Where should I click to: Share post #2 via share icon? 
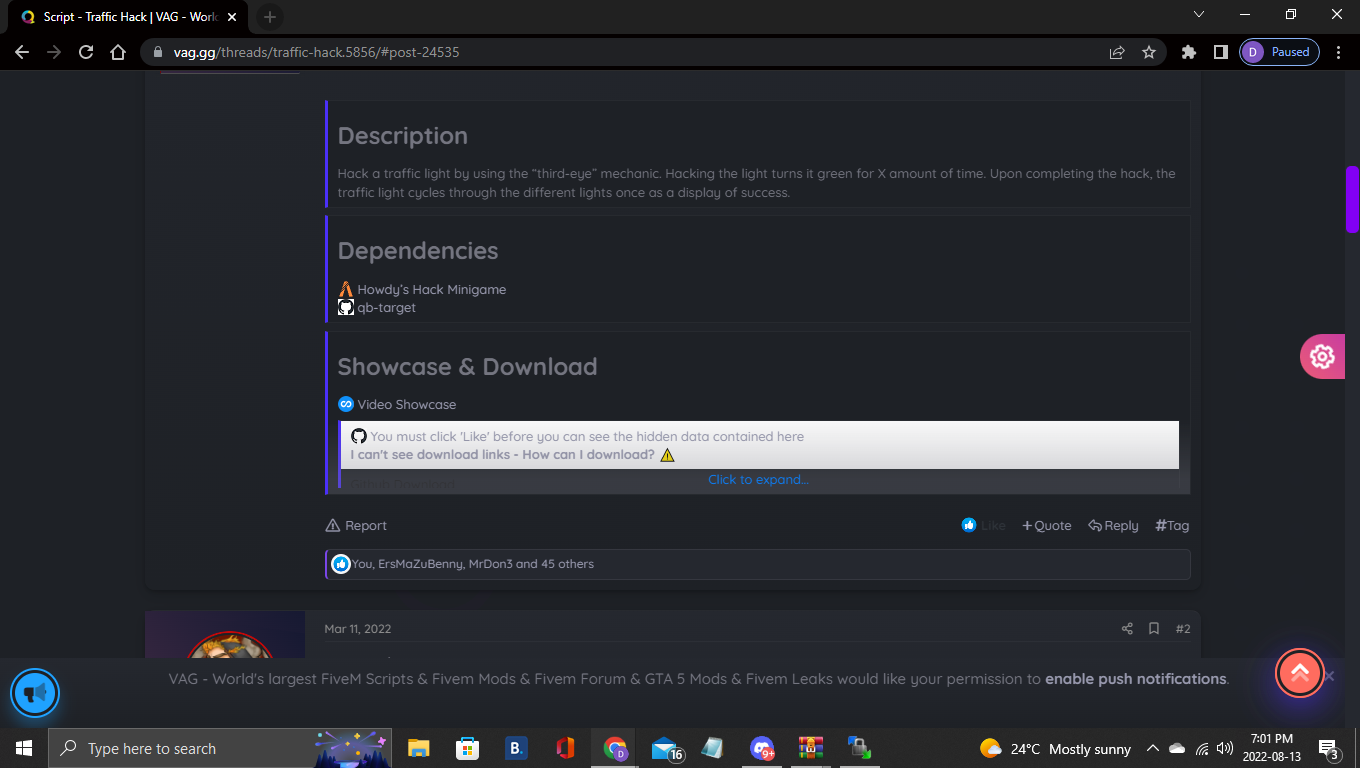coord(1127,629)
